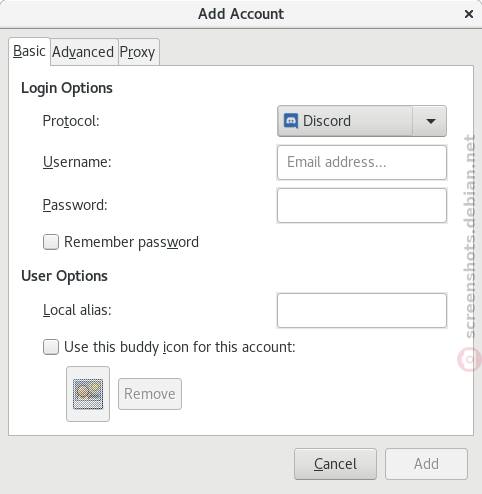This screenshot has width=482, height=494.
Task: Focus the Email address username field
Action: tap(362, 163)
